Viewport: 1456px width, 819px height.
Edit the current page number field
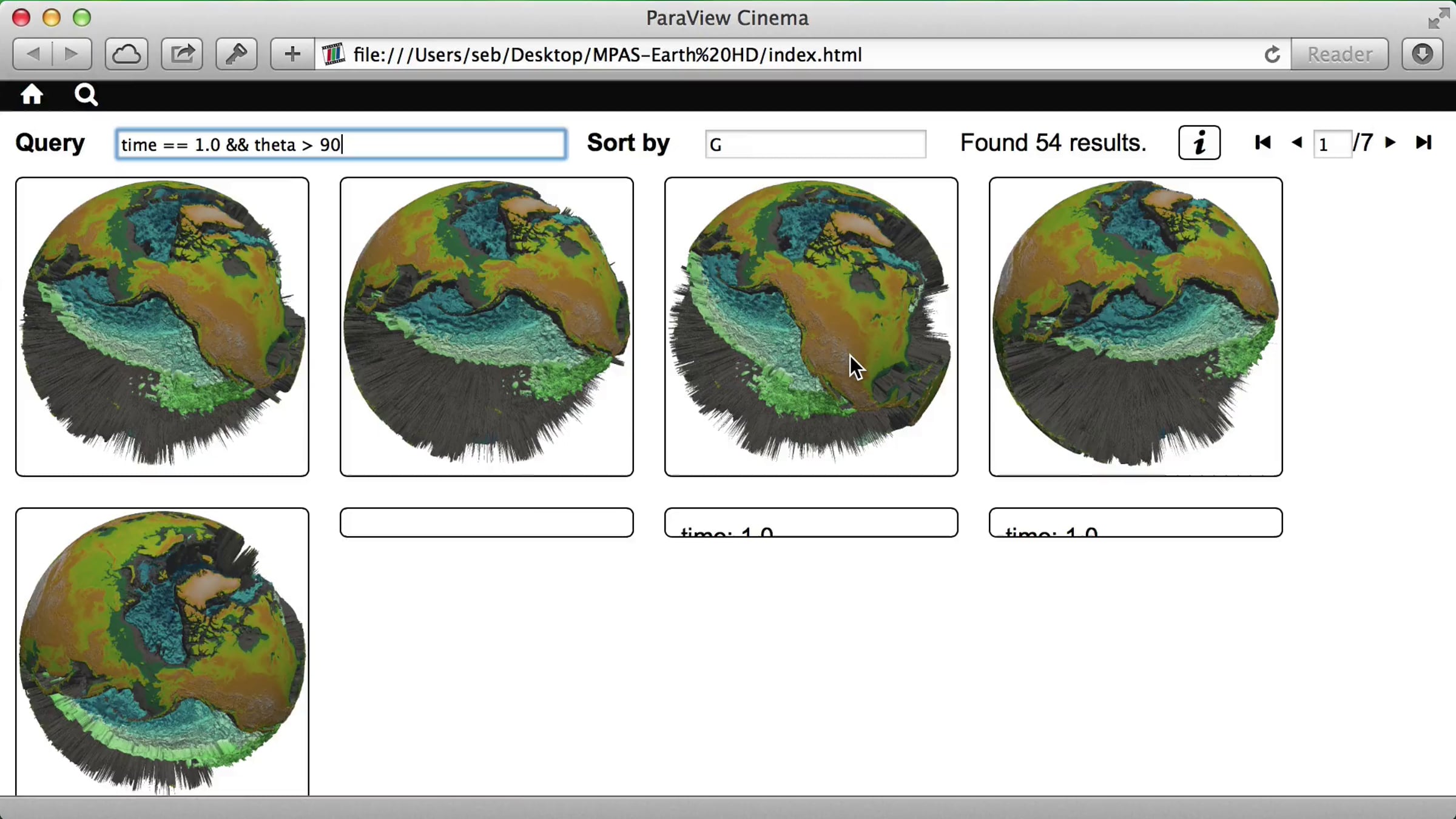coord(1332,144)
